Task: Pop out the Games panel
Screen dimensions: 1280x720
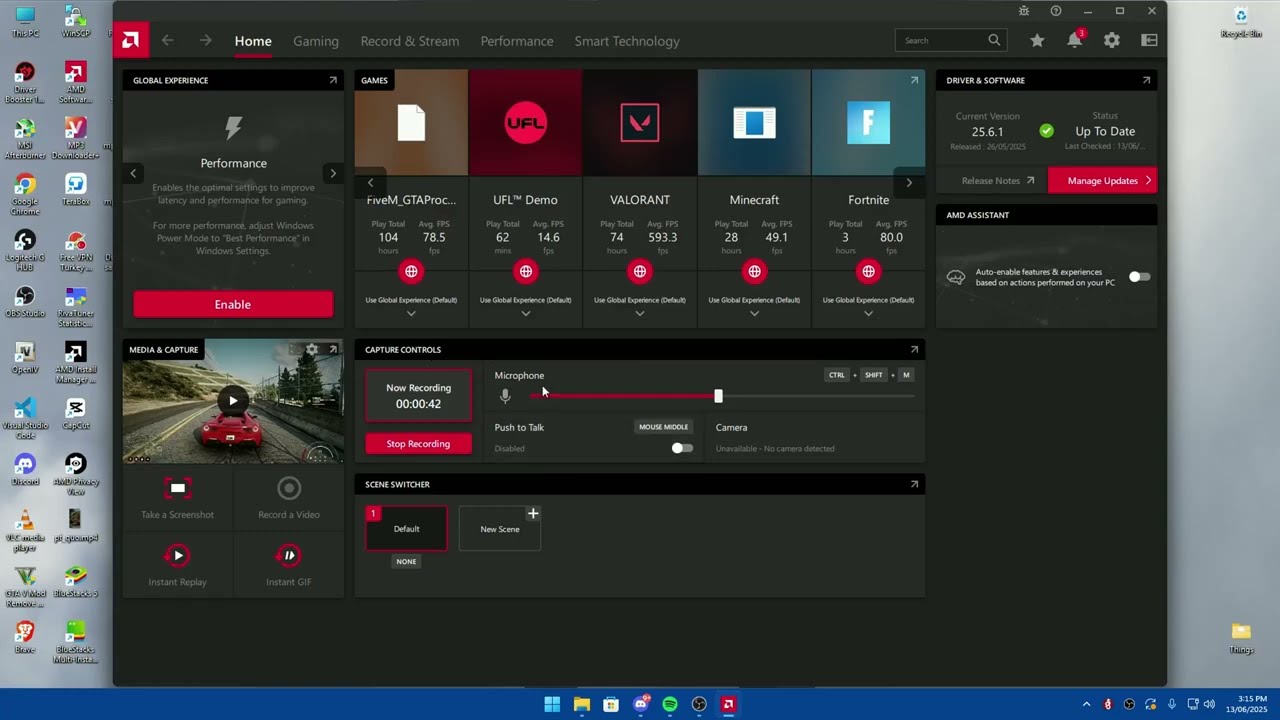Action: pos(914,80)
